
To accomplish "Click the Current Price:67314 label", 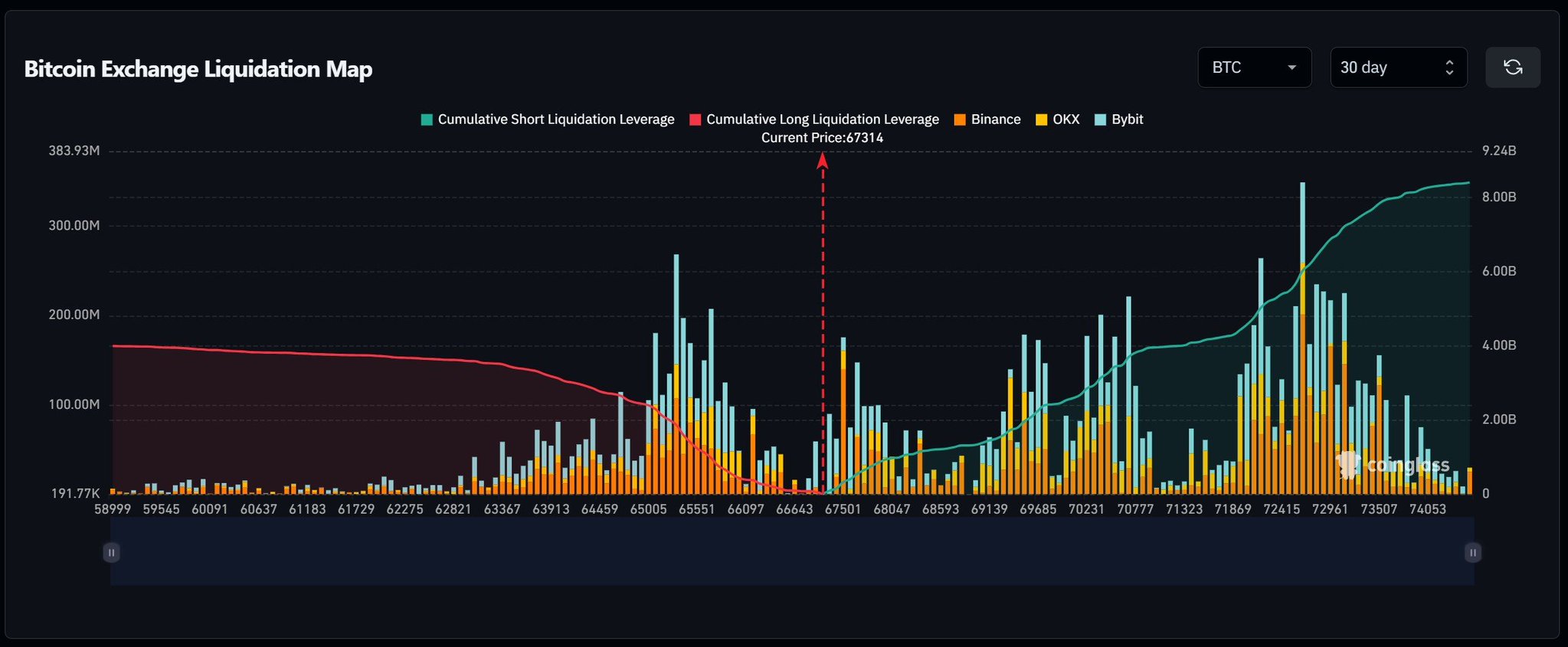I will coord(822,138).
